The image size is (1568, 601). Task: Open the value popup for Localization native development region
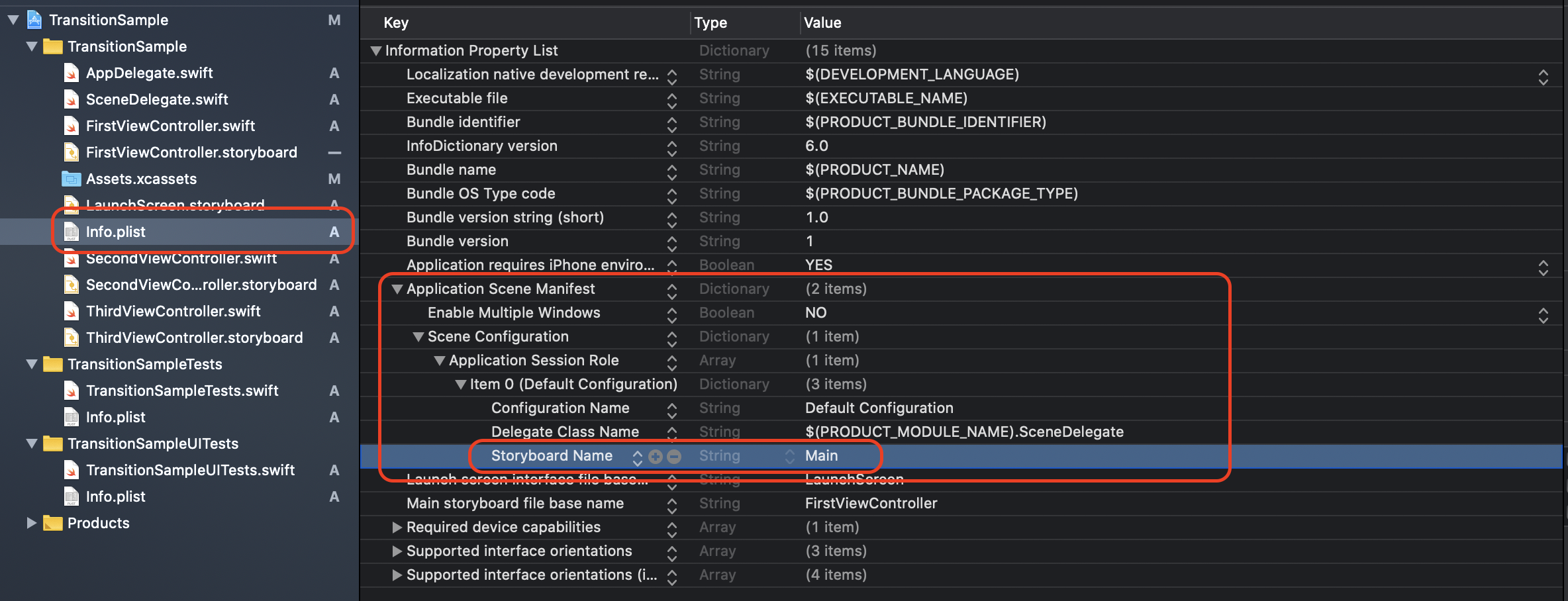1543,77
